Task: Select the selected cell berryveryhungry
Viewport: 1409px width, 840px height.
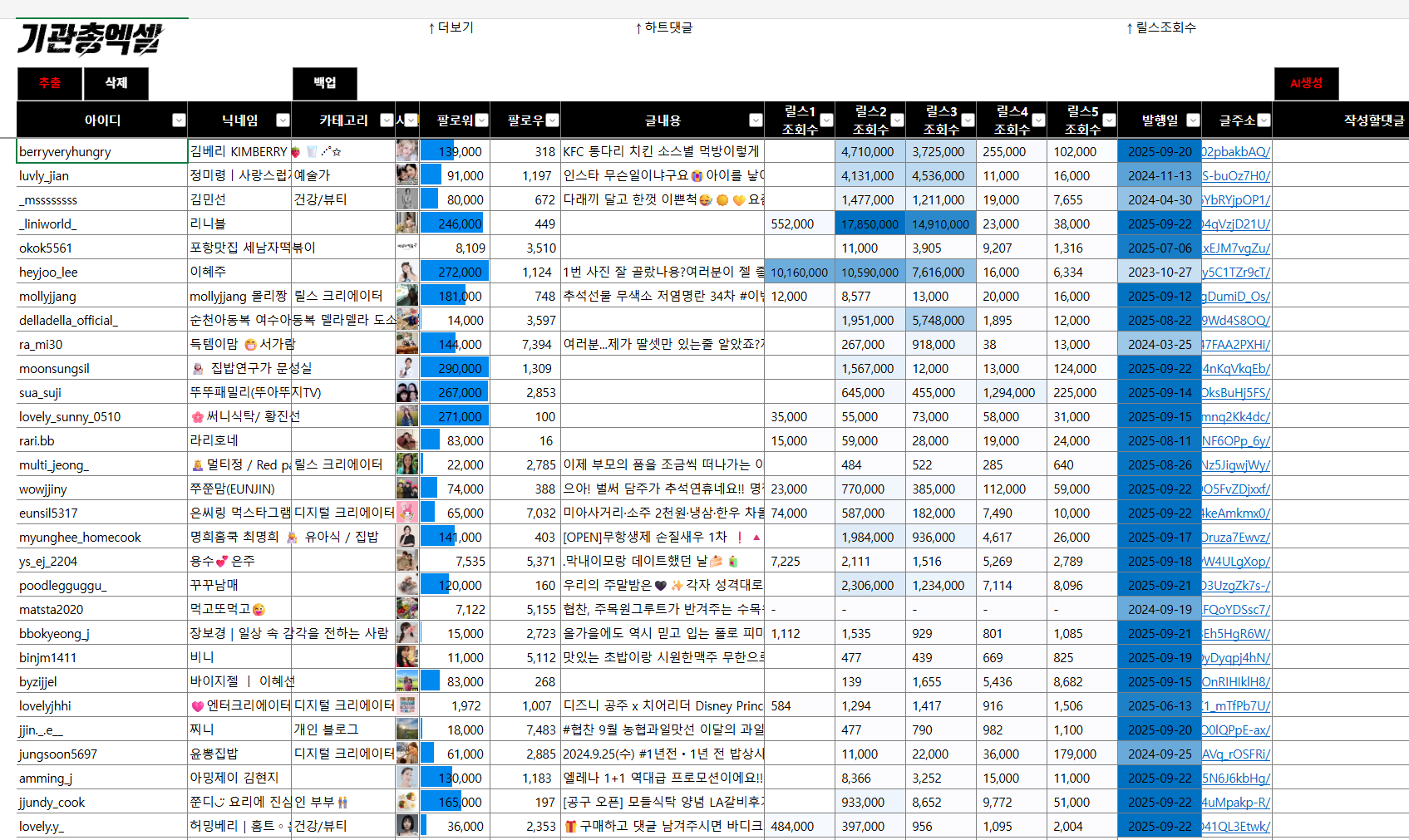Action: [102, 151]
